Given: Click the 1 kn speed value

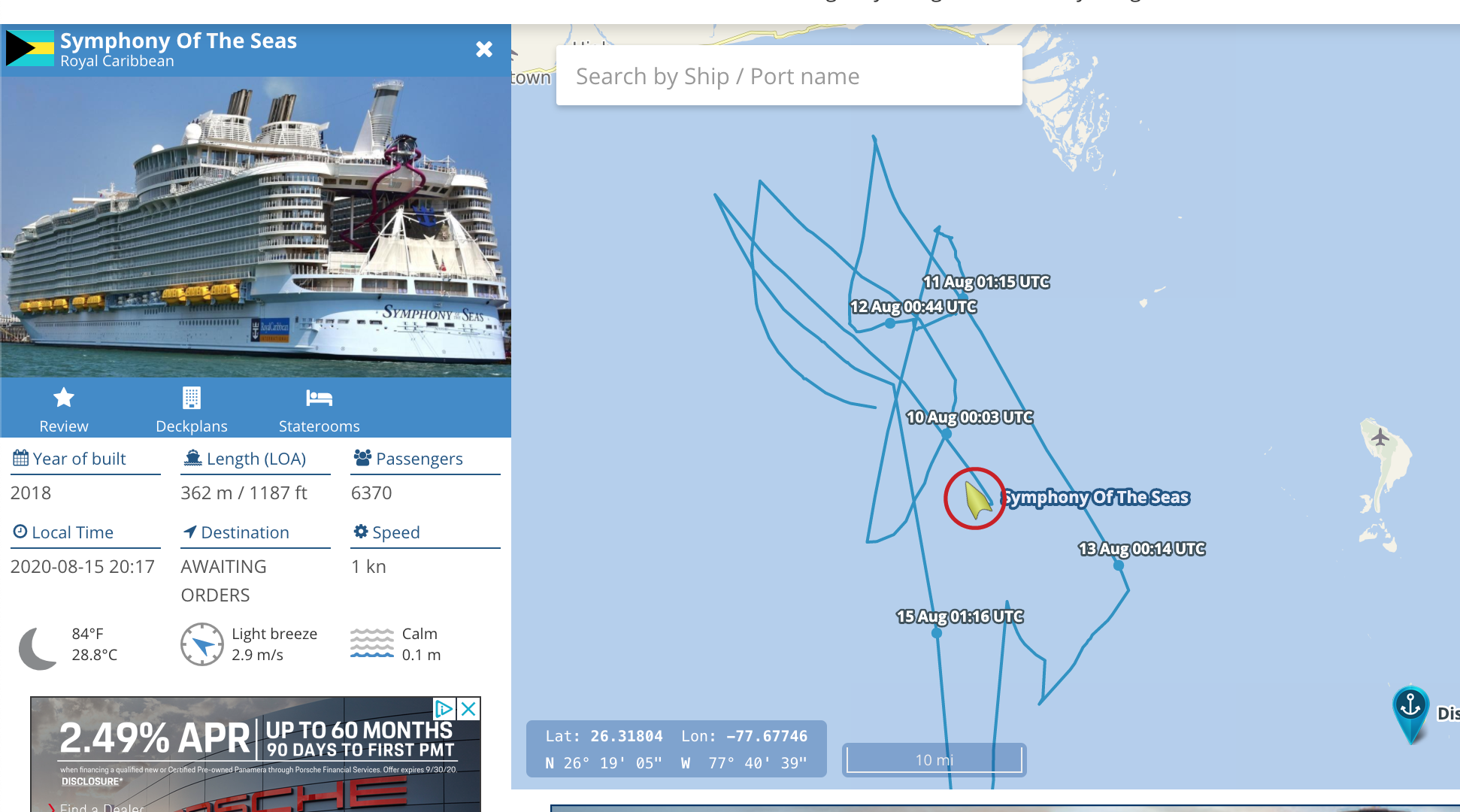Looking at the screenshot, I should click(368, 567).
